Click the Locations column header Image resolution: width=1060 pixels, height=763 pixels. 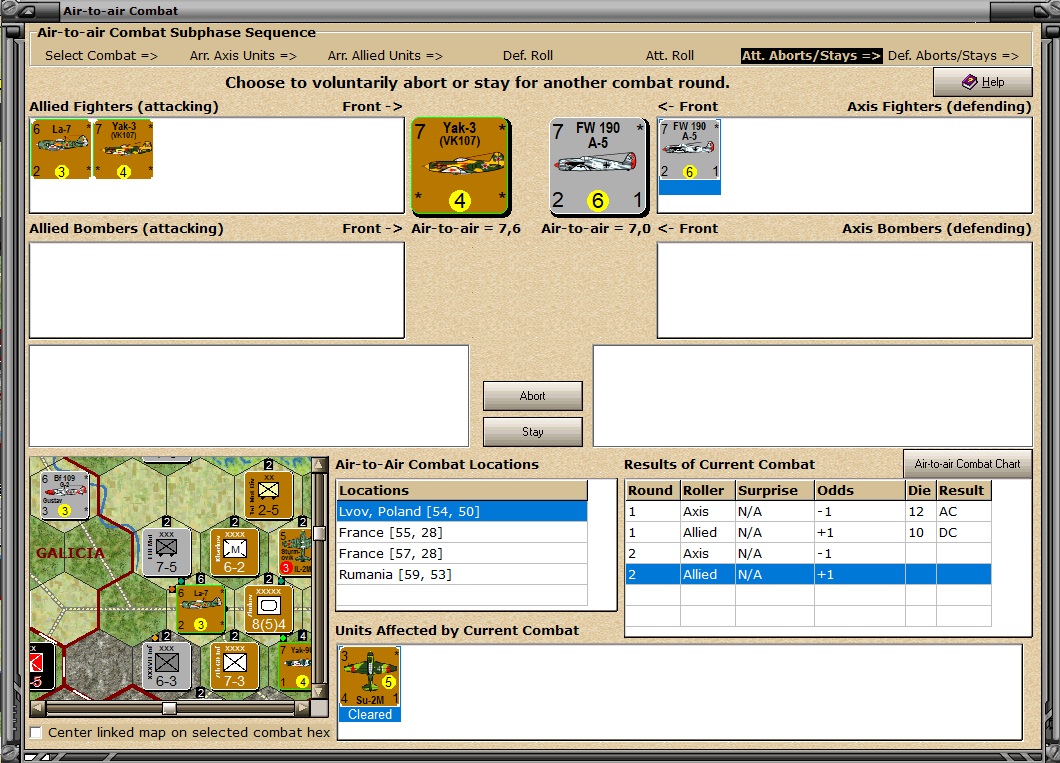462,491
